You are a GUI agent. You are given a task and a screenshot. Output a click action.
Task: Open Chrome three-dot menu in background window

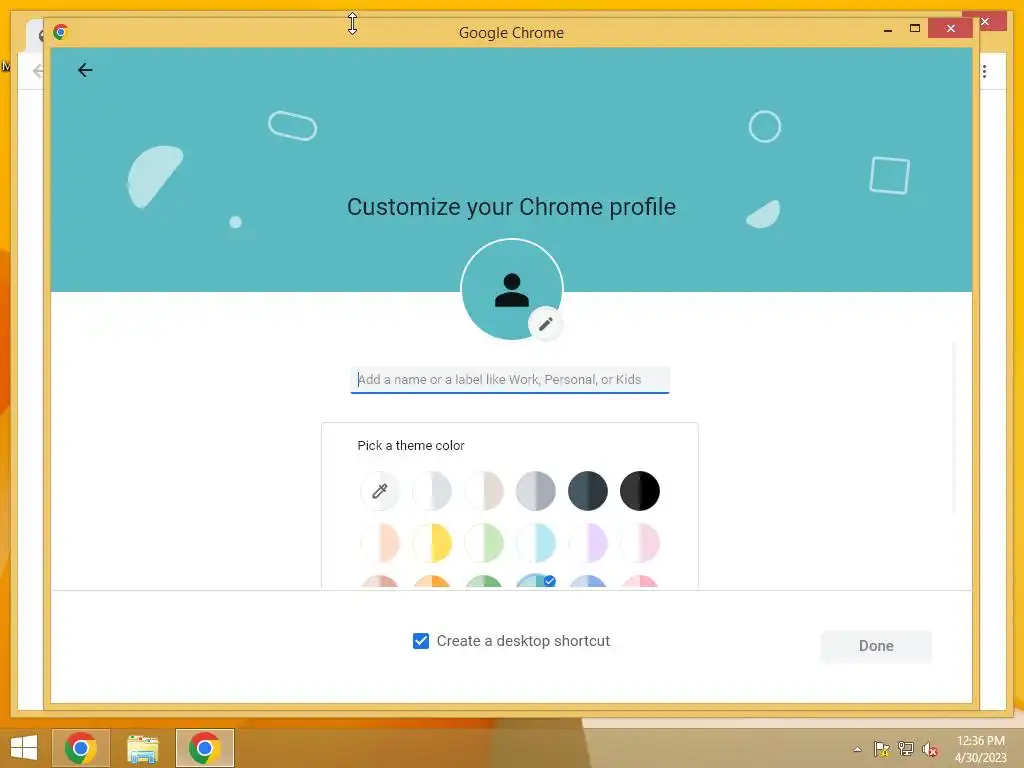pyautogui.click(x=984, y=71)
